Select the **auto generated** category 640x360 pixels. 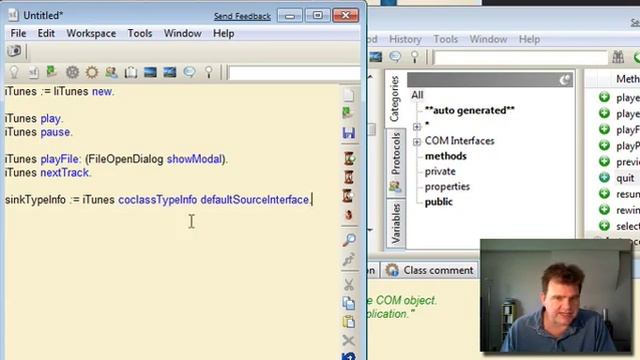tap(469, 110)
